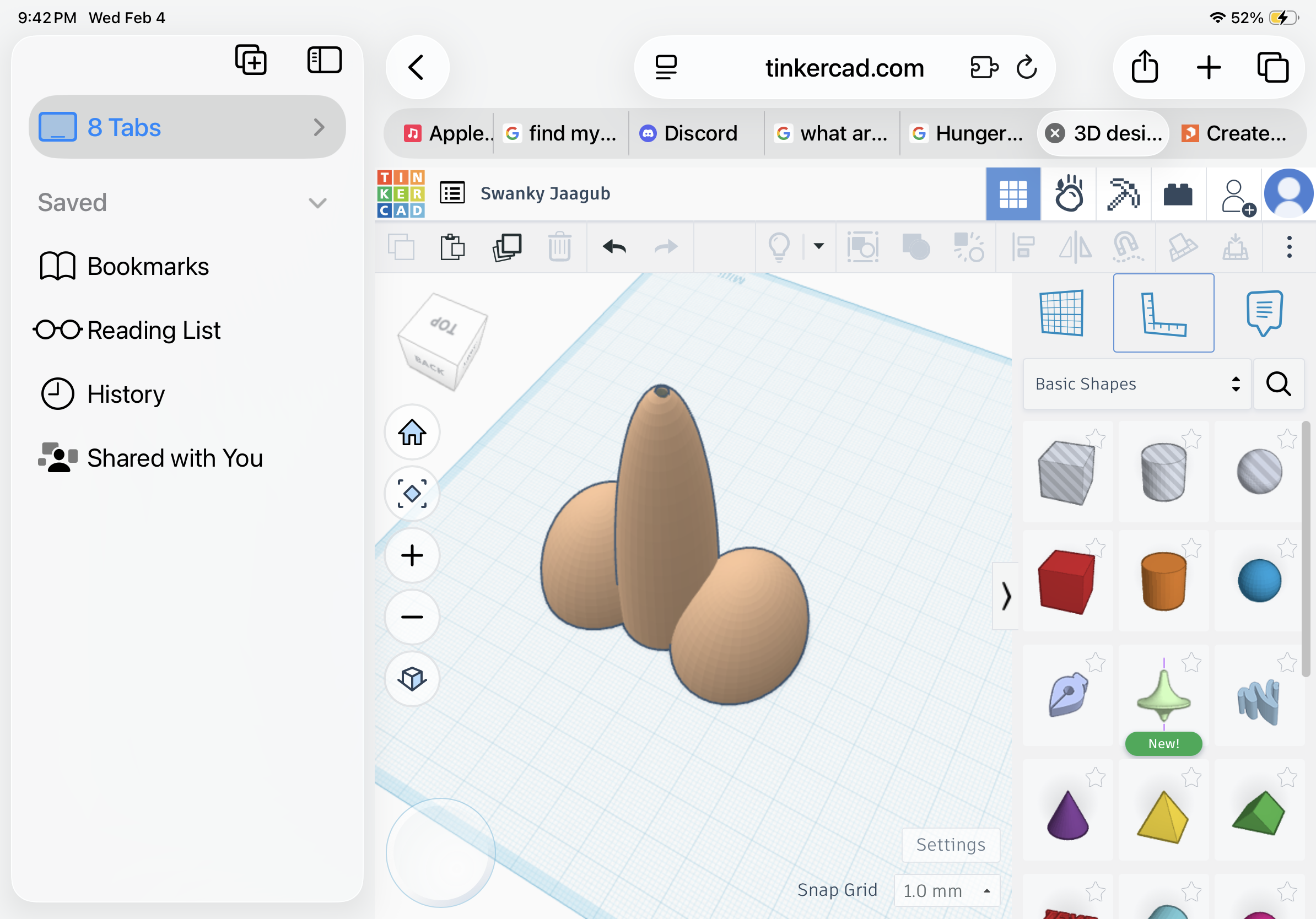
Task: Collapse the shapes panel with the chevron
Action: [x=1006, y=597]
